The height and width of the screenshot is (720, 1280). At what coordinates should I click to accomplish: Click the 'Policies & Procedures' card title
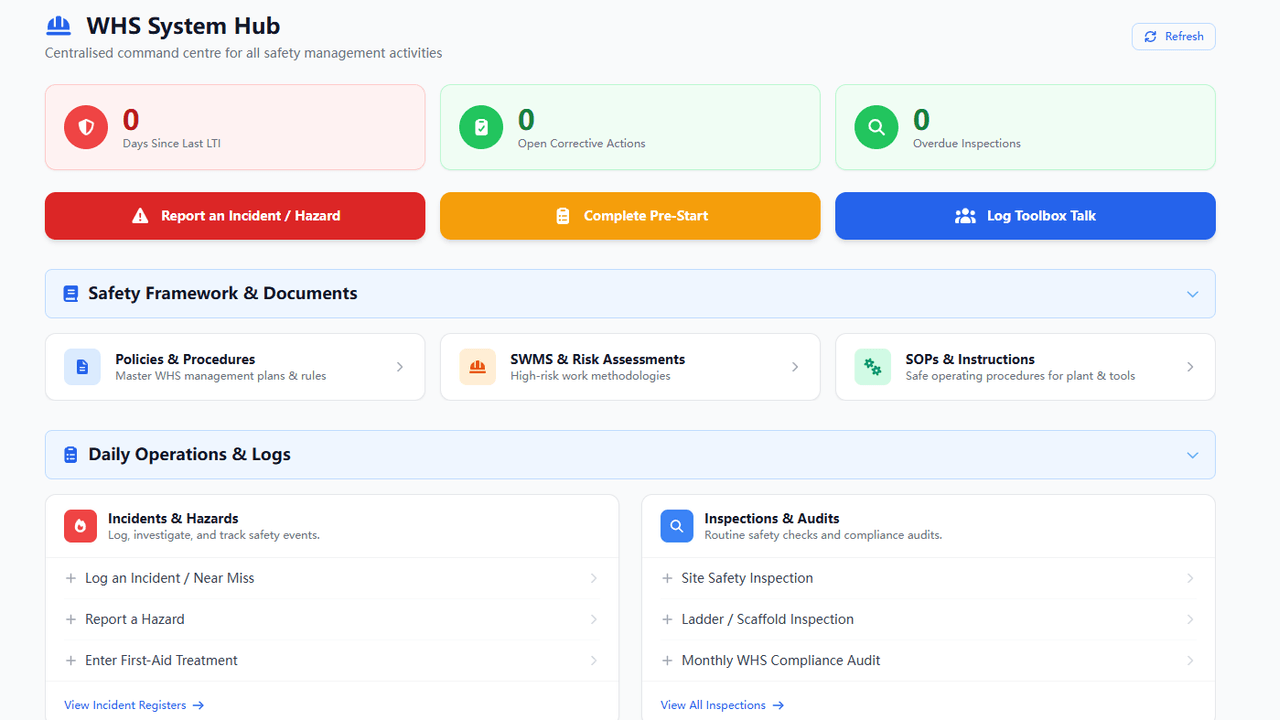click(185, 359)
